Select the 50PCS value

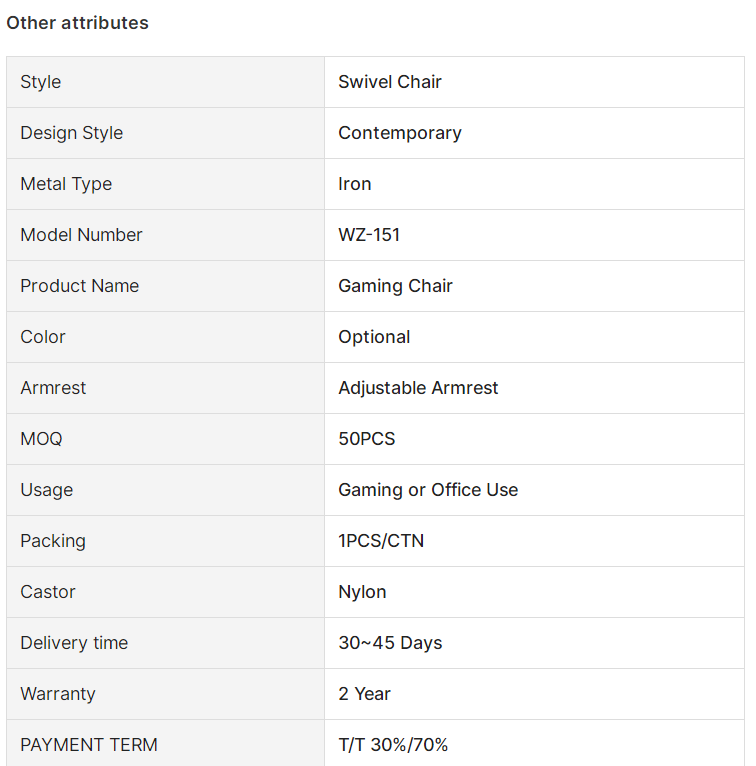pyautogui.click(x=366, y=439)
